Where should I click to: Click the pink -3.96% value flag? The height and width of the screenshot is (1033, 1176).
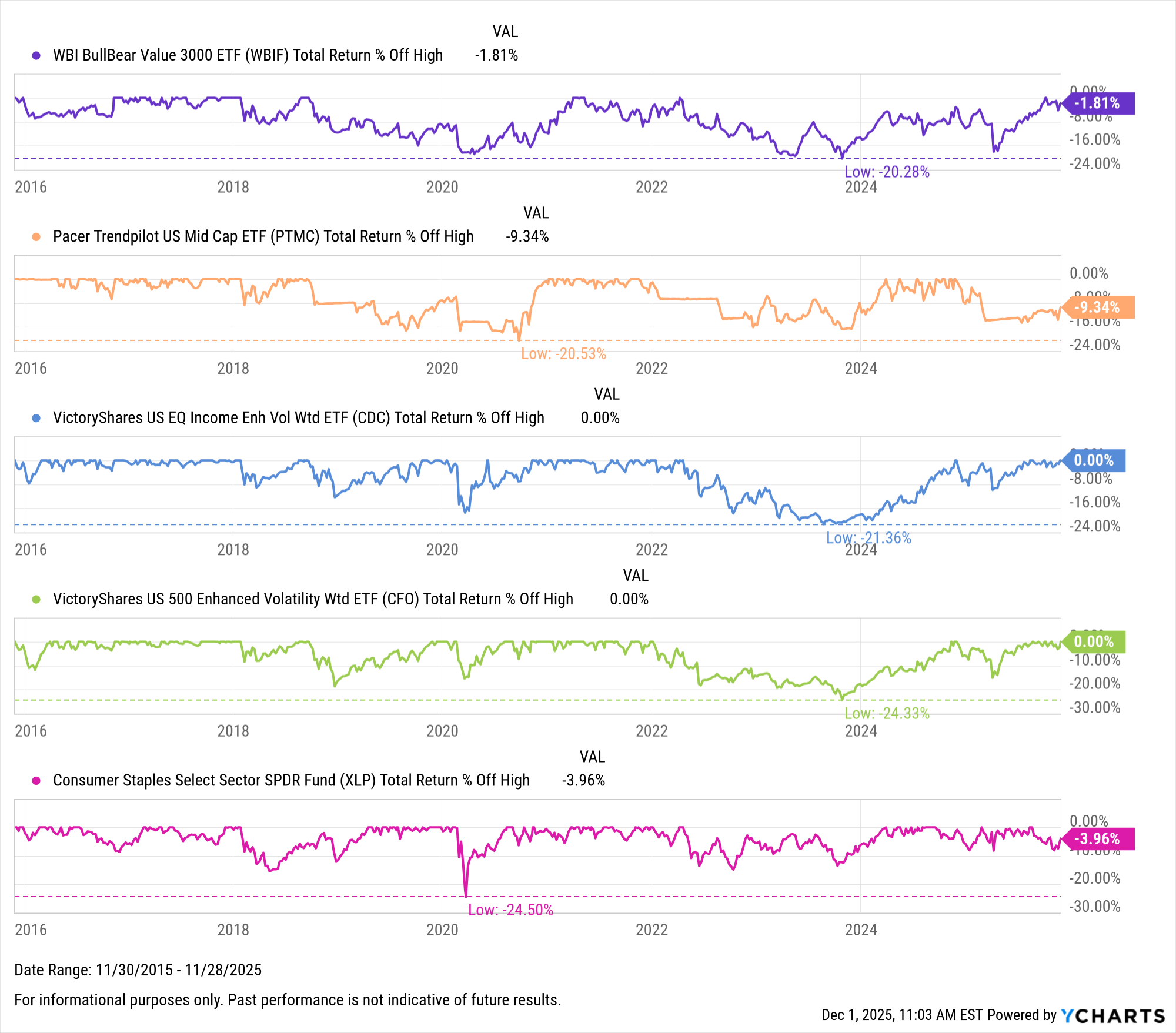[x=1097, y=839]
